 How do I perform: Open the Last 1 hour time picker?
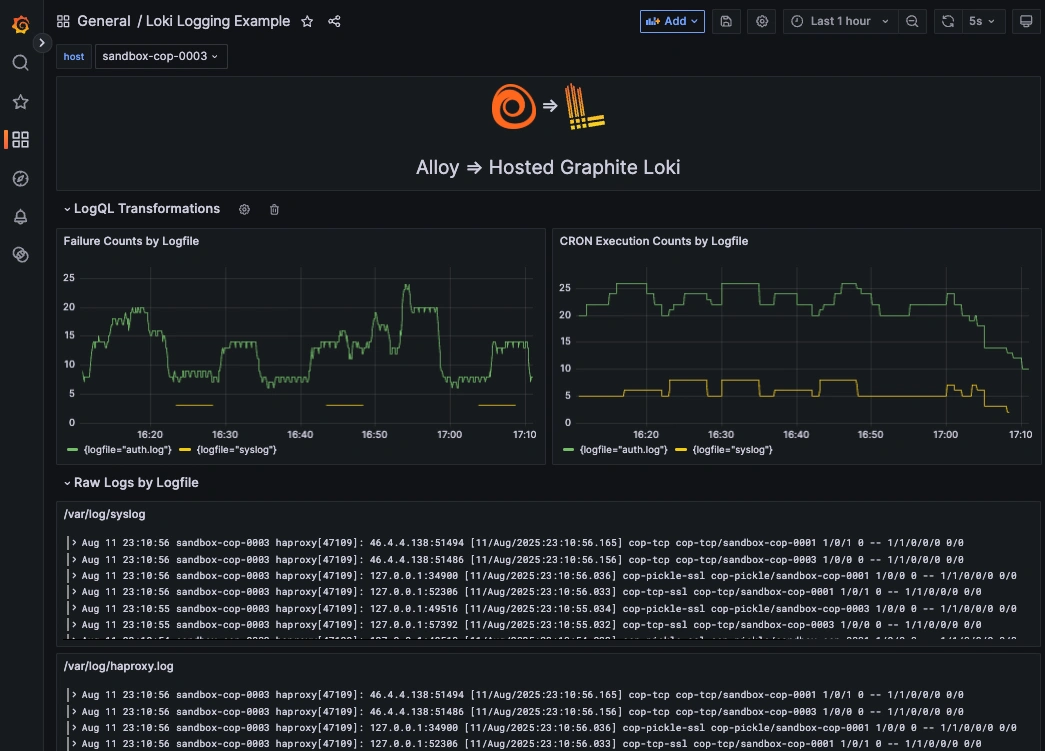[840, 21]
